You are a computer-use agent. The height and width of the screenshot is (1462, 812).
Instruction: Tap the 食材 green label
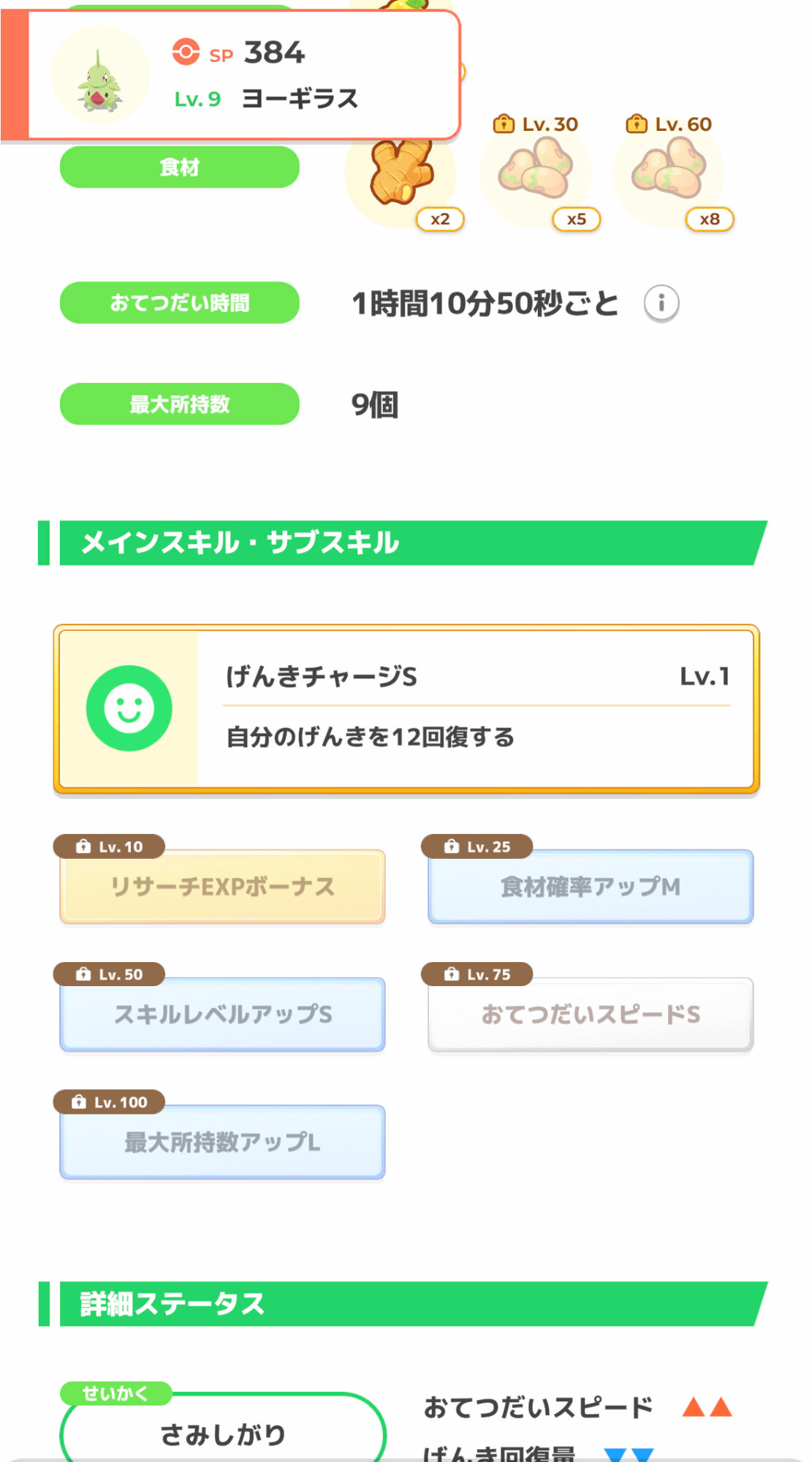click(x=179, y=167)
